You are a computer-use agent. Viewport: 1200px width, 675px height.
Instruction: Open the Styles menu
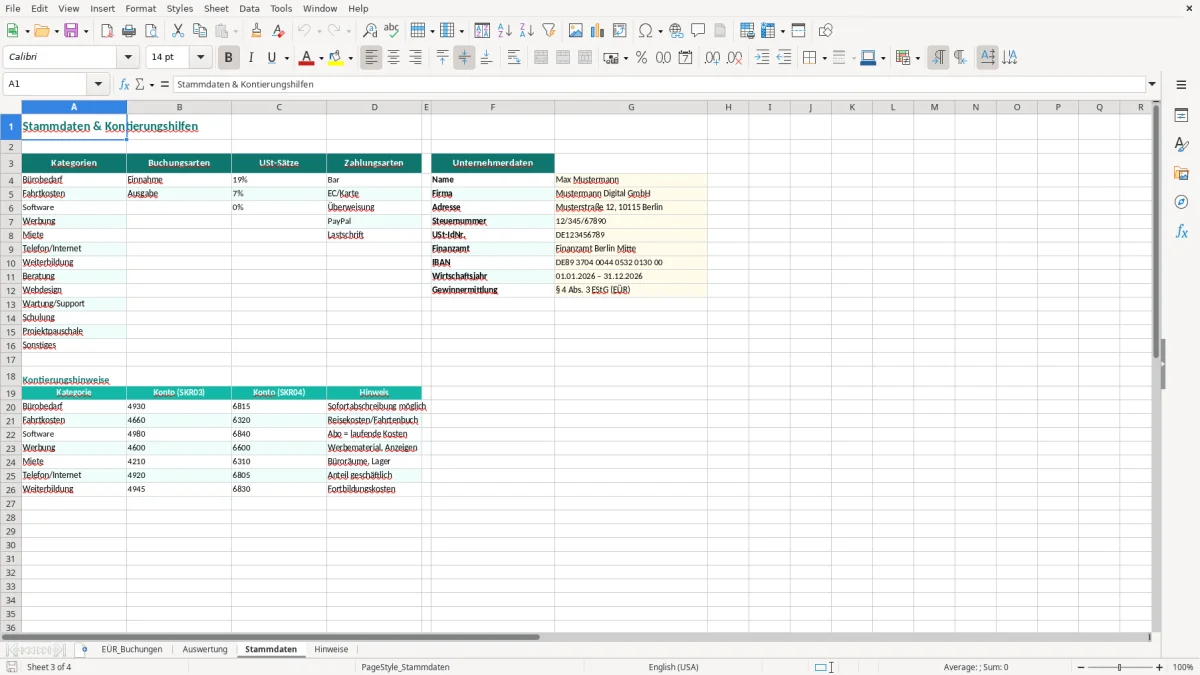[x=180, y=8]
